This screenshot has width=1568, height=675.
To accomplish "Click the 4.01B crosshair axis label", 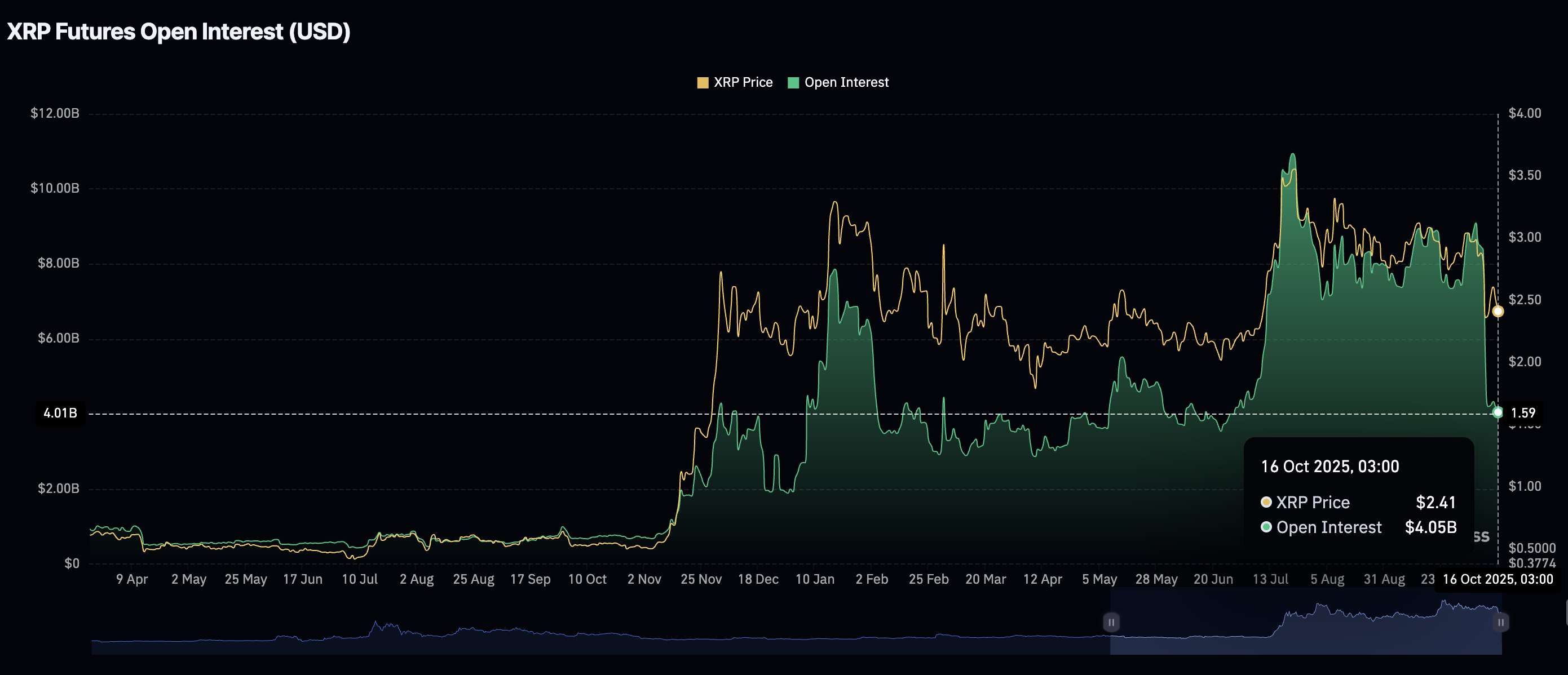I will [x=60, y=413].
